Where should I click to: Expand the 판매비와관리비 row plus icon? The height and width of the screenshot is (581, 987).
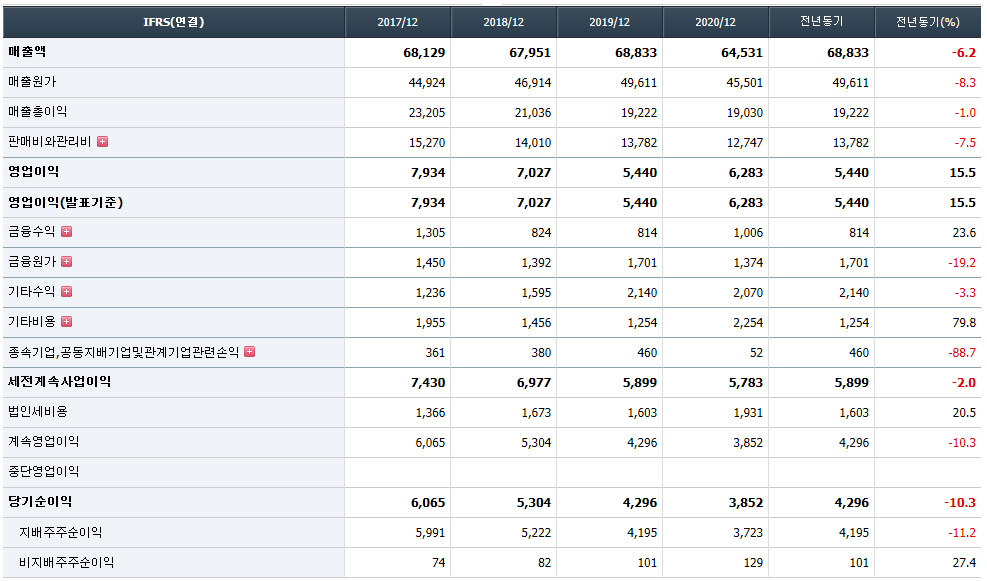pos(103,142)
